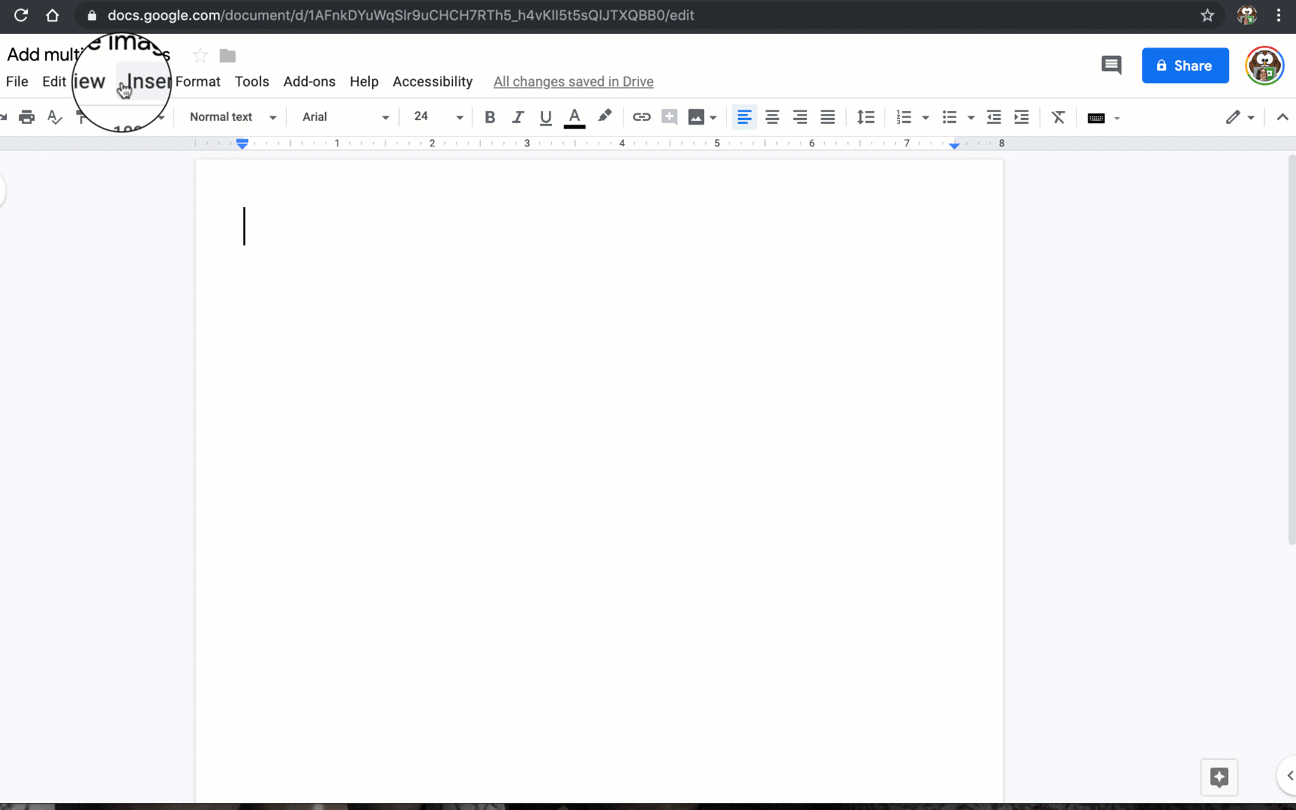Image resolution: width=1296 pixels, height=810 pixels.
Task: Clear formatting on selected text
Action: pos(1058,117)
